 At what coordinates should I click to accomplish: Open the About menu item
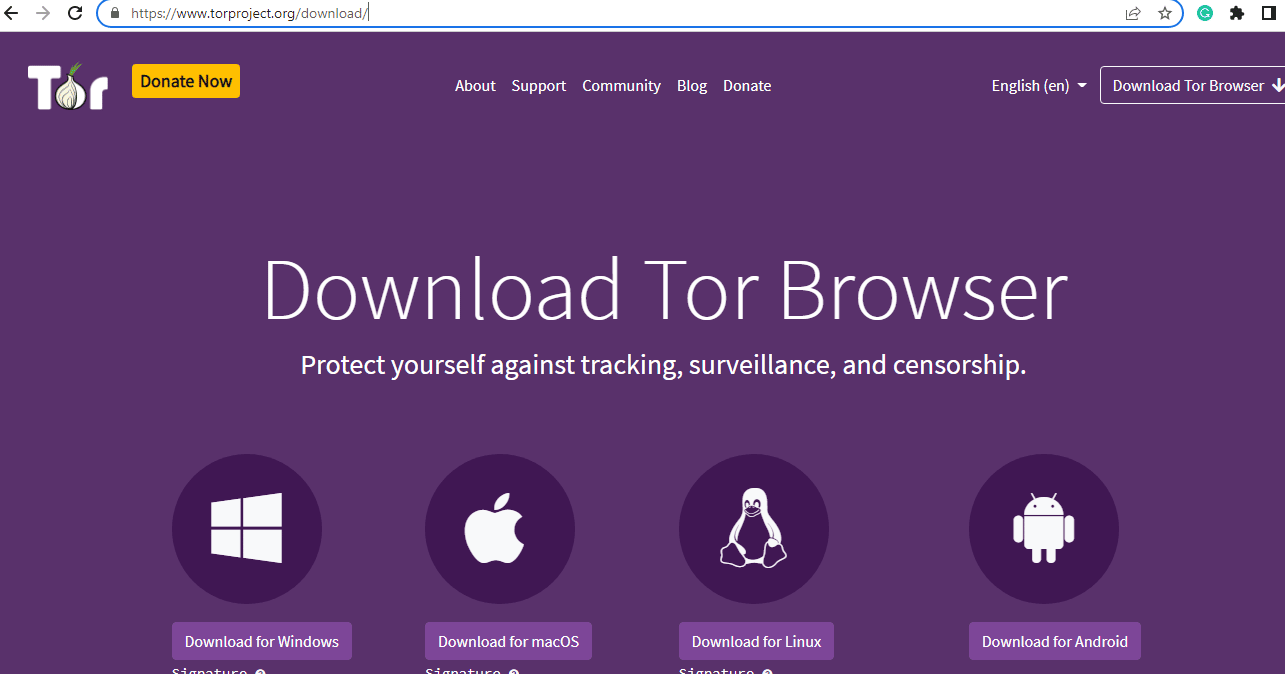point(475,86)
